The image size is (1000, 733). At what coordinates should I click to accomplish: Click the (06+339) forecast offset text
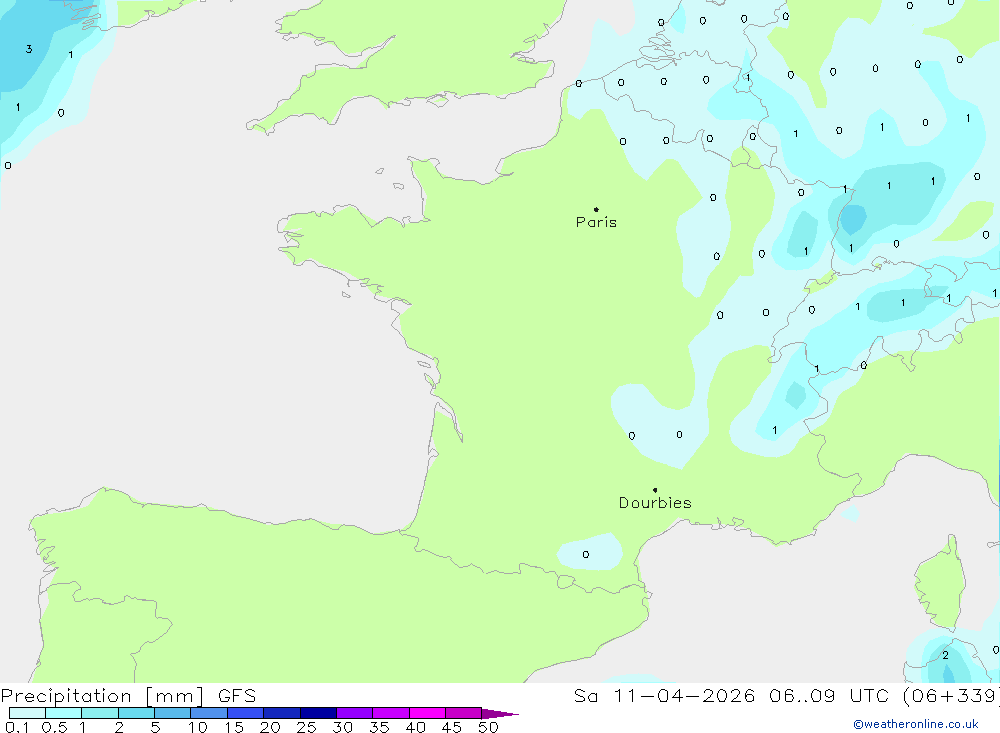click(x=952, y=696)
